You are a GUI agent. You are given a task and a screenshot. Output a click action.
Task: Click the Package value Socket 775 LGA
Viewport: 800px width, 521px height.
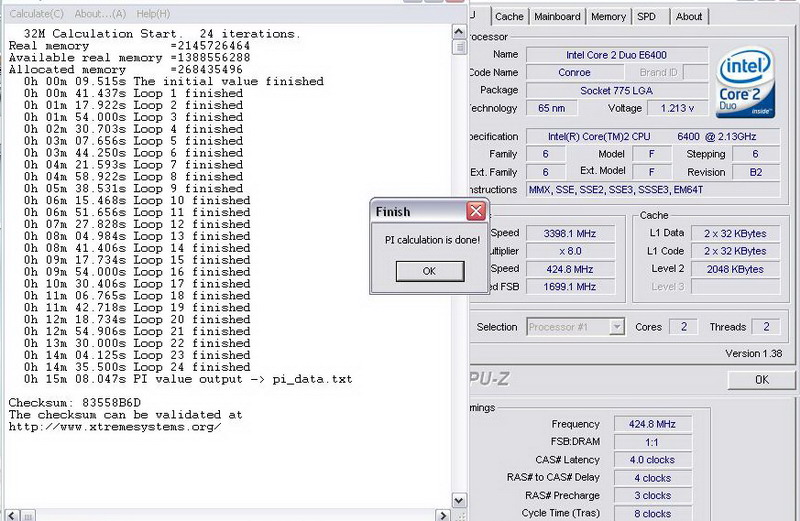tap(617, 90)
